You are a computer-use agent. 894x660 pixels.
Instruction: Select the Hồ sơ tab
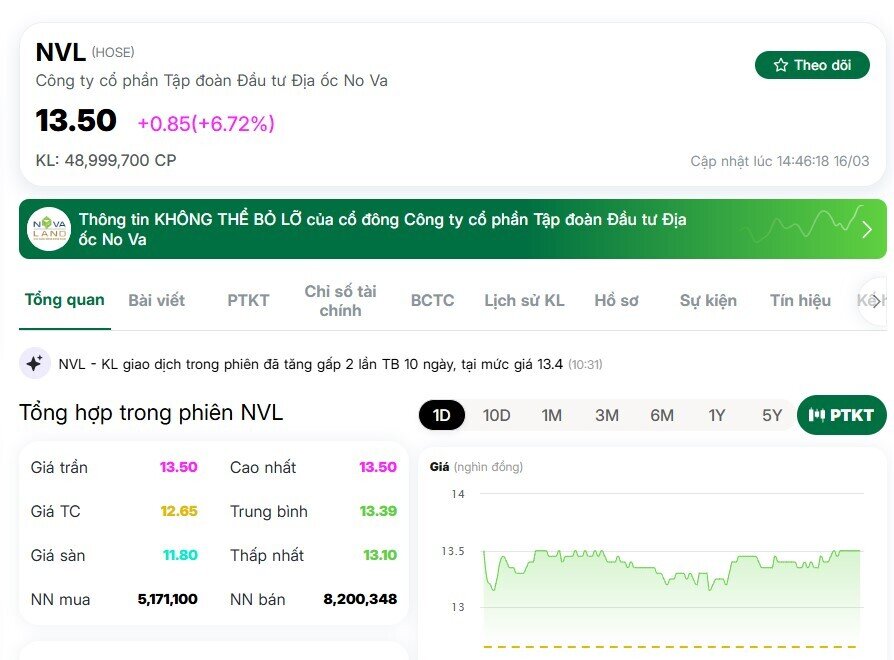(x=616, y=300)
